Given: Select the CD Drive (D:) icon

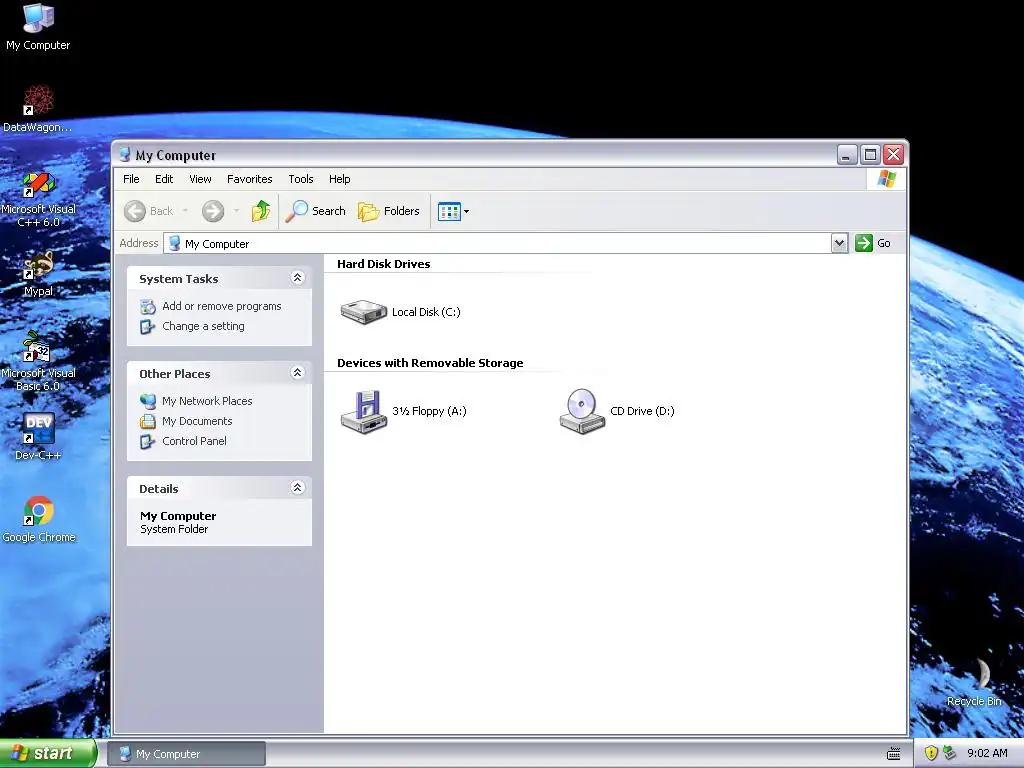Looking at the screenshot, I should coord(582,411).
